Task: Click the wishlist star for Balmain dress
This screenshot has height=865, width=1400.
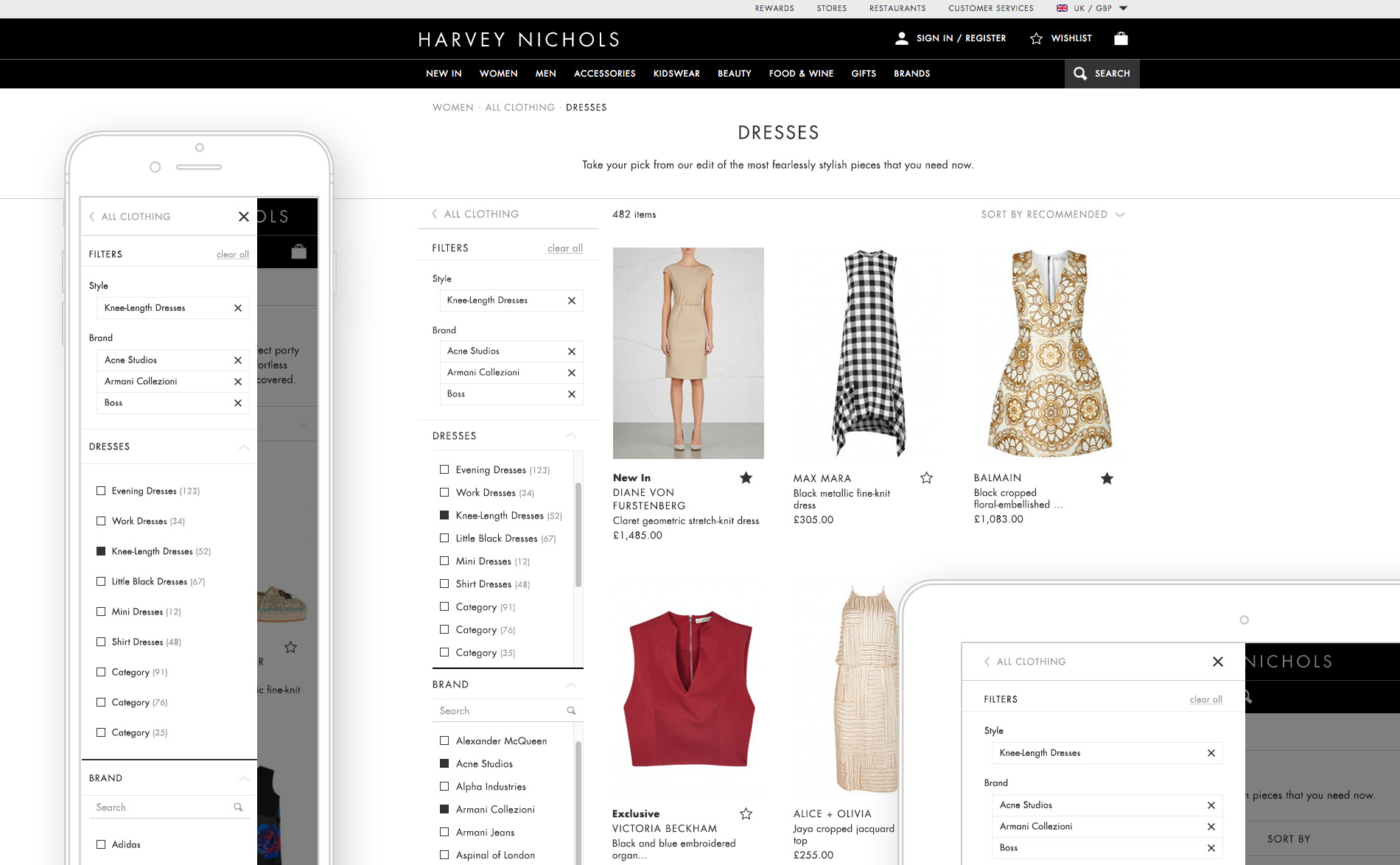Action: point(1107,478)
